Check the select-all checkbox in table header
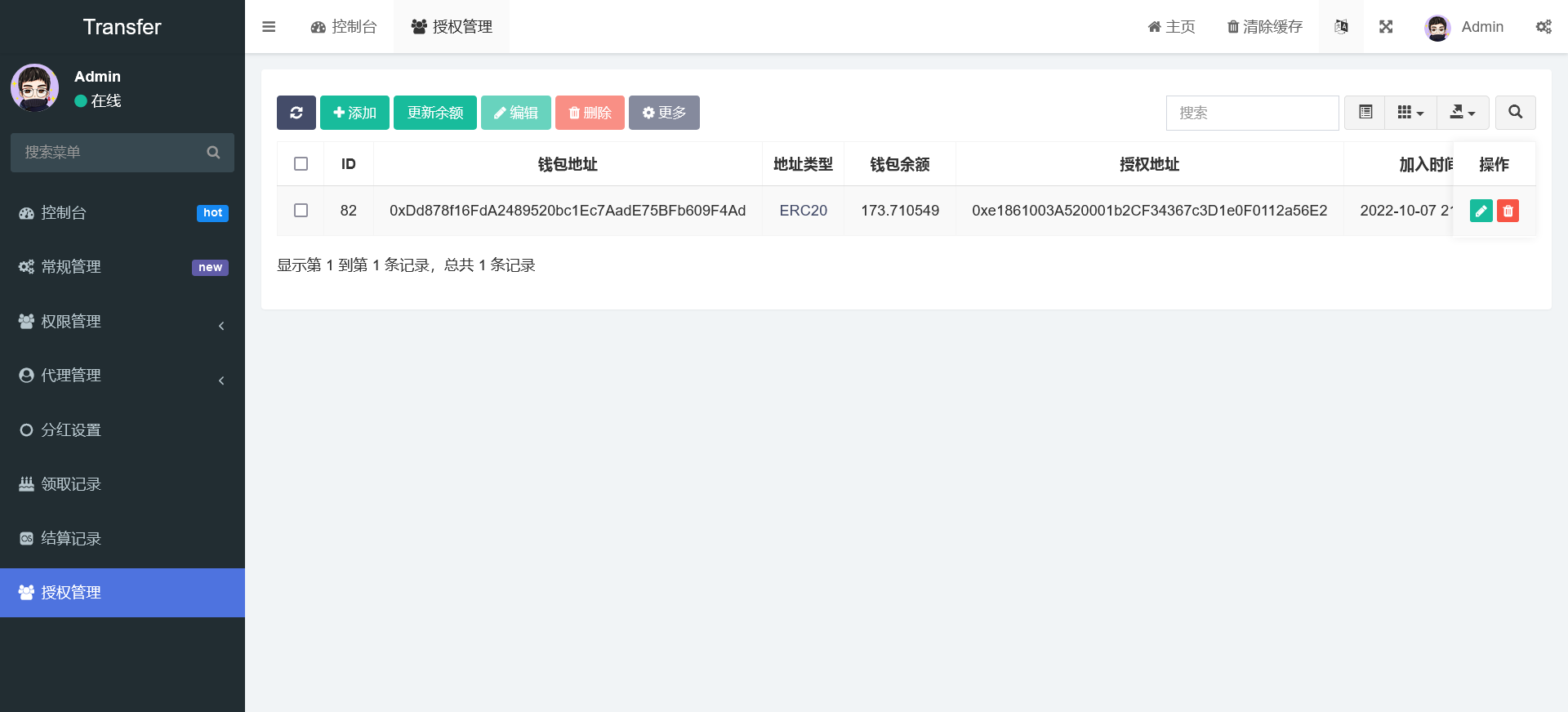This screenshot has width=1568, height=712. tap(301, 164)
